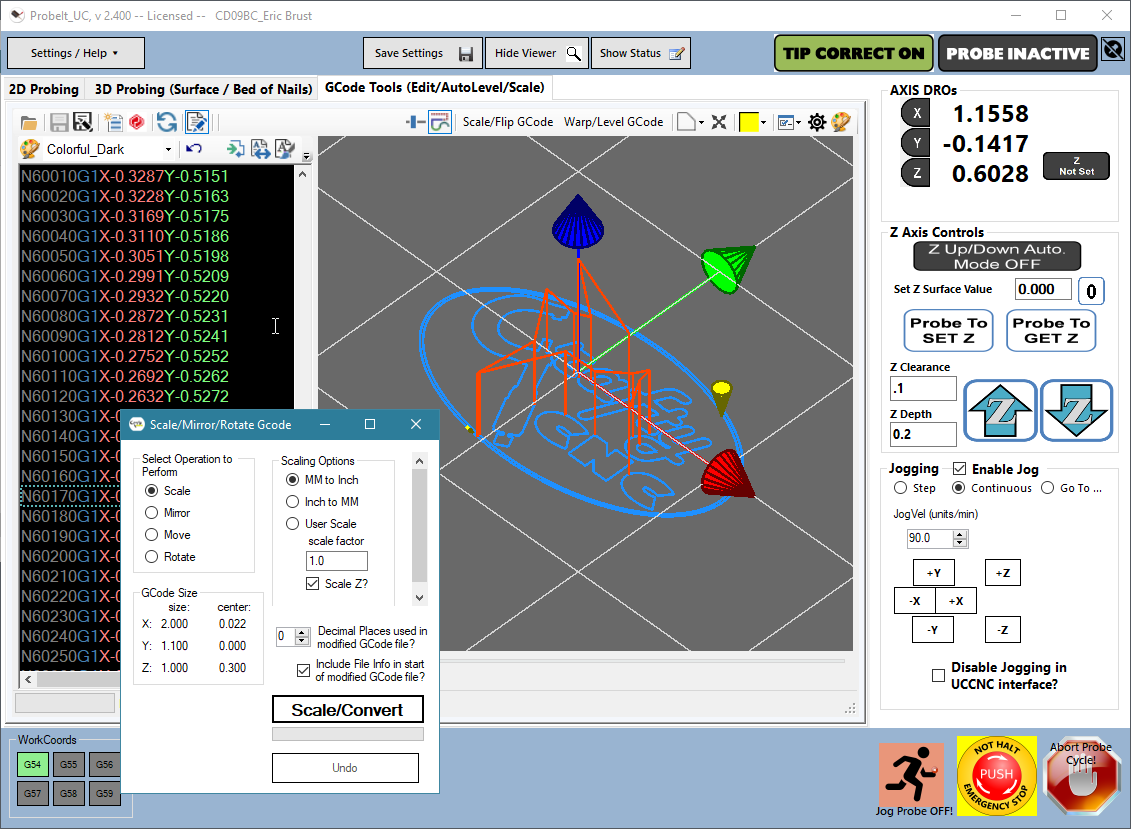
Task: Click the viewer color palette icon
Action: (x=841, y=122)
